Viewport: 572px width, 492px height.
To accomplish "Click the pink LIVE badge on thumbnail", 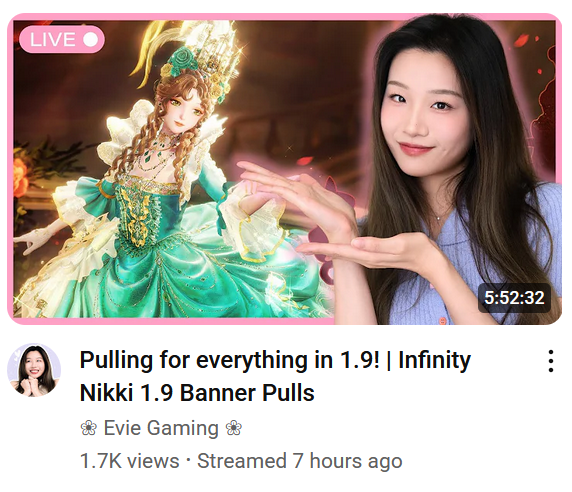I will pyautogui.click(x=62, y=39).
